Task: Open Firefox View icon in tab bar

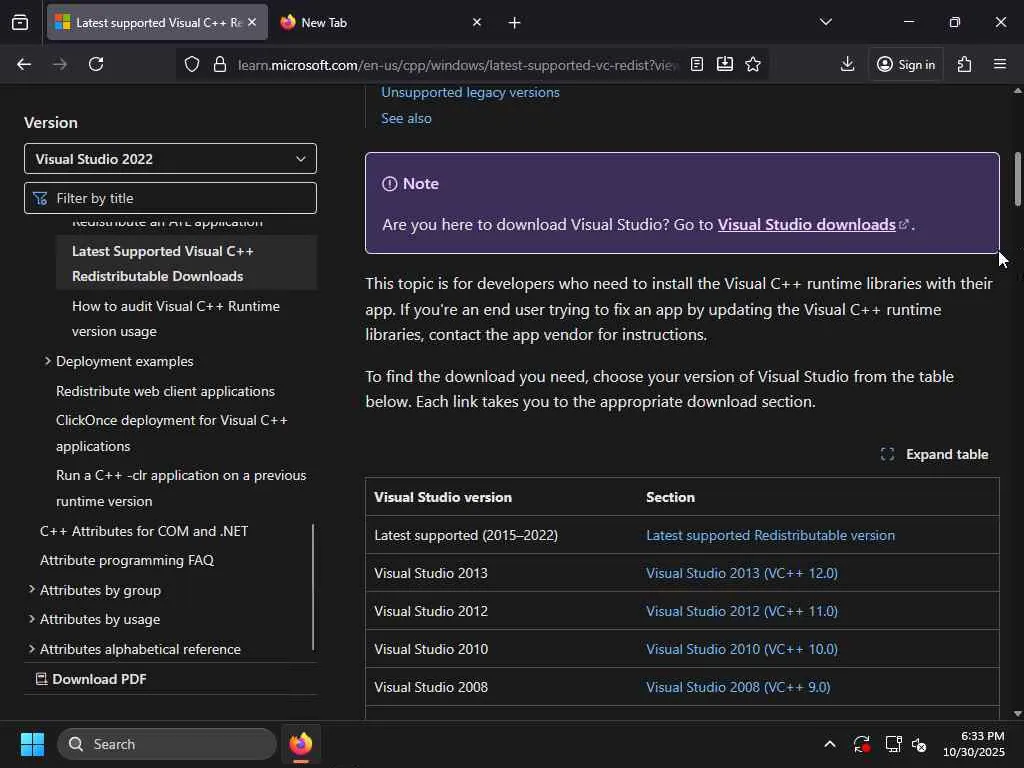Action: point(20,22)
